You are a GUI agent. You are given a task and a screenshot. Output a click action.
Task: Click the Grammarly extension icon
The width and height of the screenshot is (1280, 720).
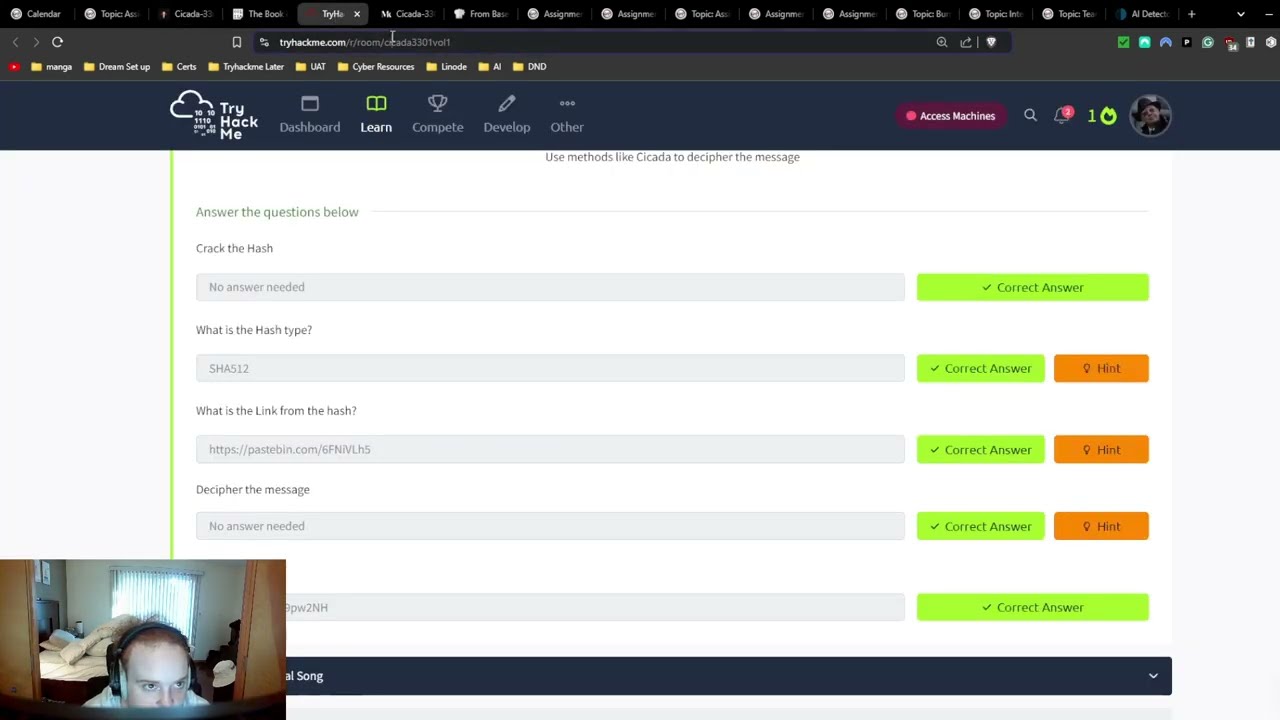pyautogui.click(x=1208, y=42)
